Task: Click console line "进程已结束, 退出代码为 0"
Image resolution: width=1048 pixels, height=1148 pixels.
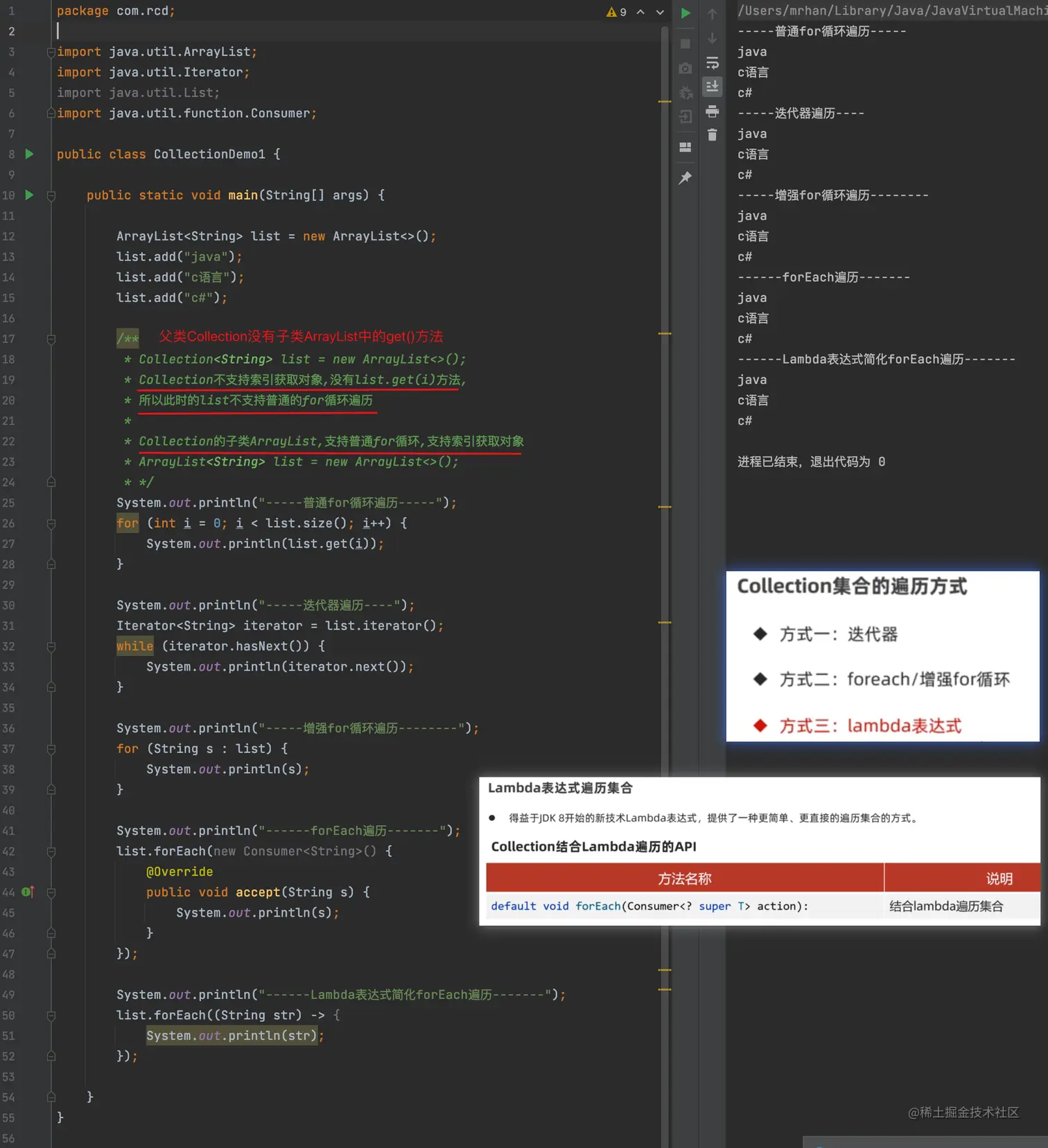Action: (811, 461)
